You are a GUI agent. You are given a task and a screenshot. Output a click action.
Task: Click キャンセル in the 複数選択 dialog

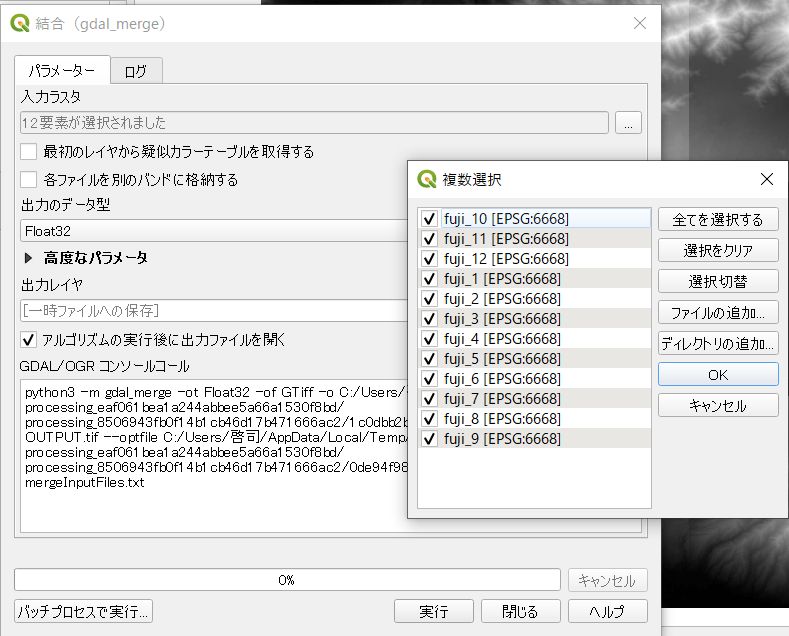[718, 406]
